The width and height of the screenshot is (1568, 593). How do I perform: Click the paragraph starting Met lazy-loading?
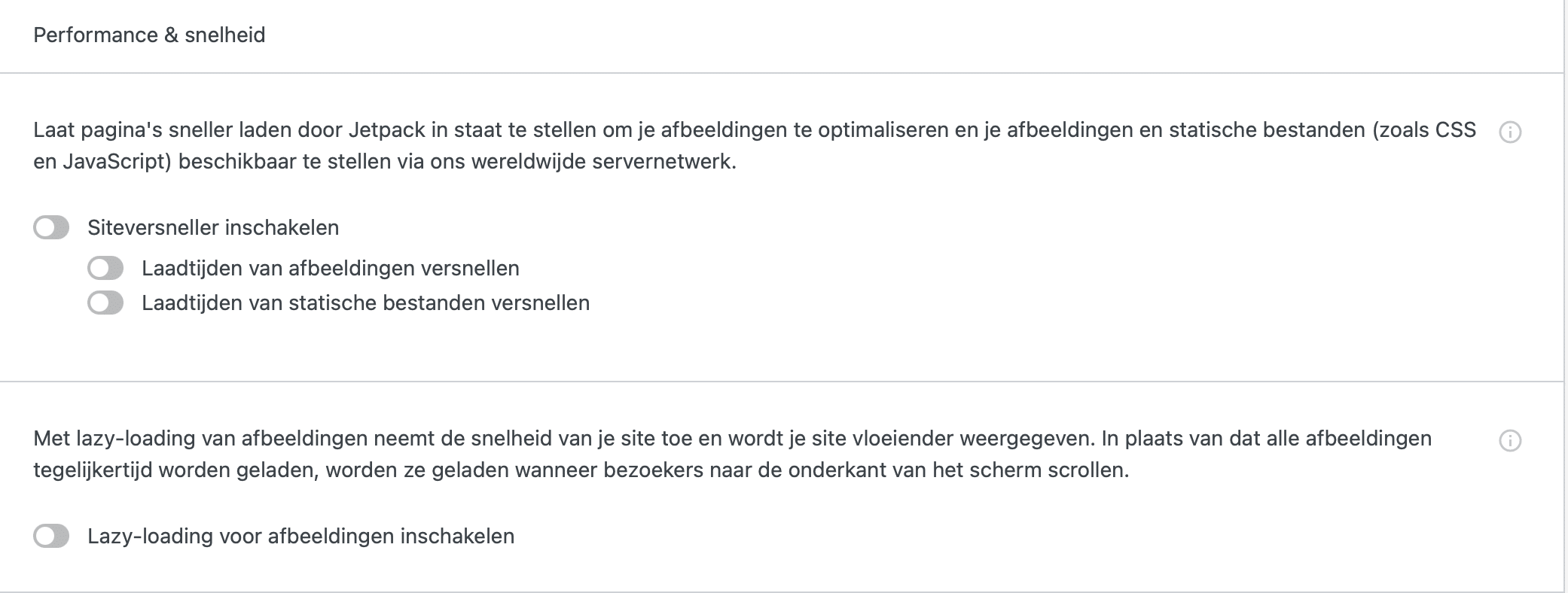(732, 454)
